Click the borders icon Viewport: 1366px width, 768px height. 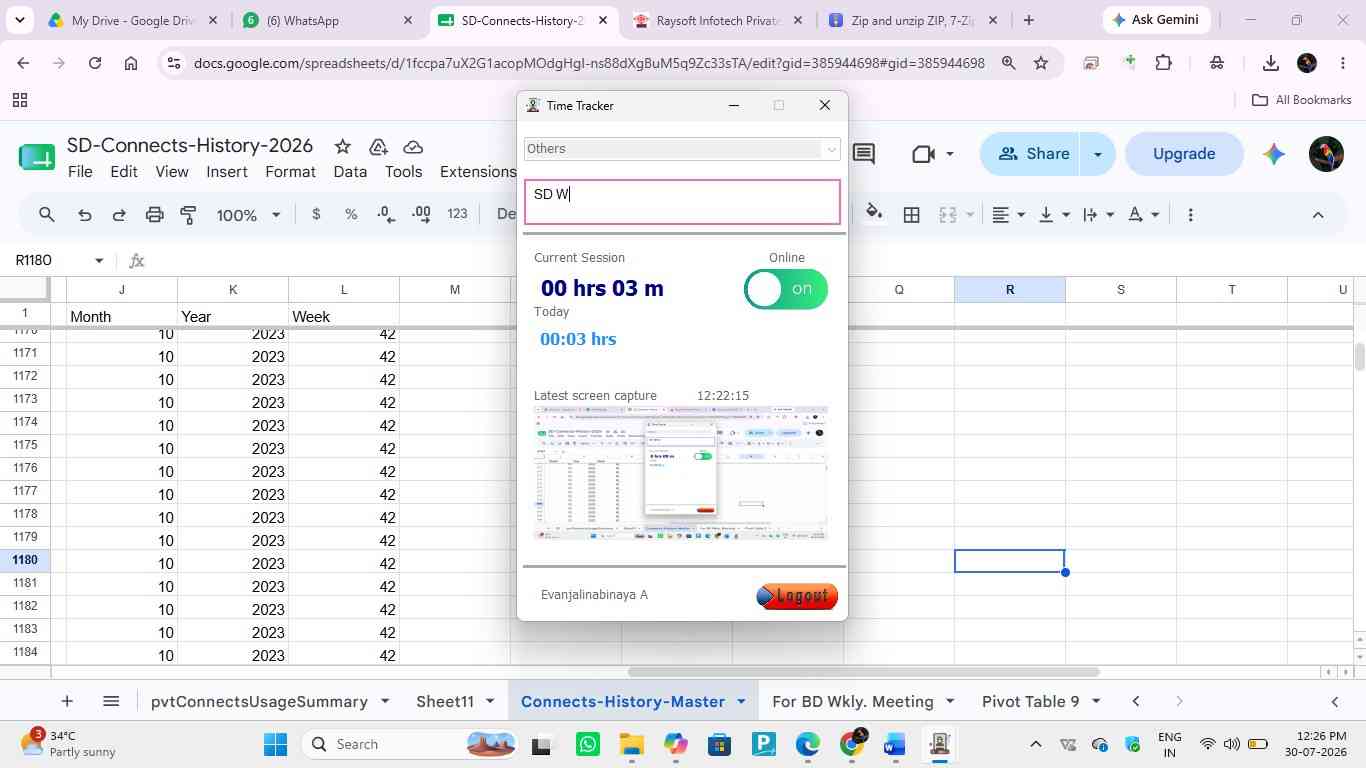pyautogui.click(x=911, y=214)
